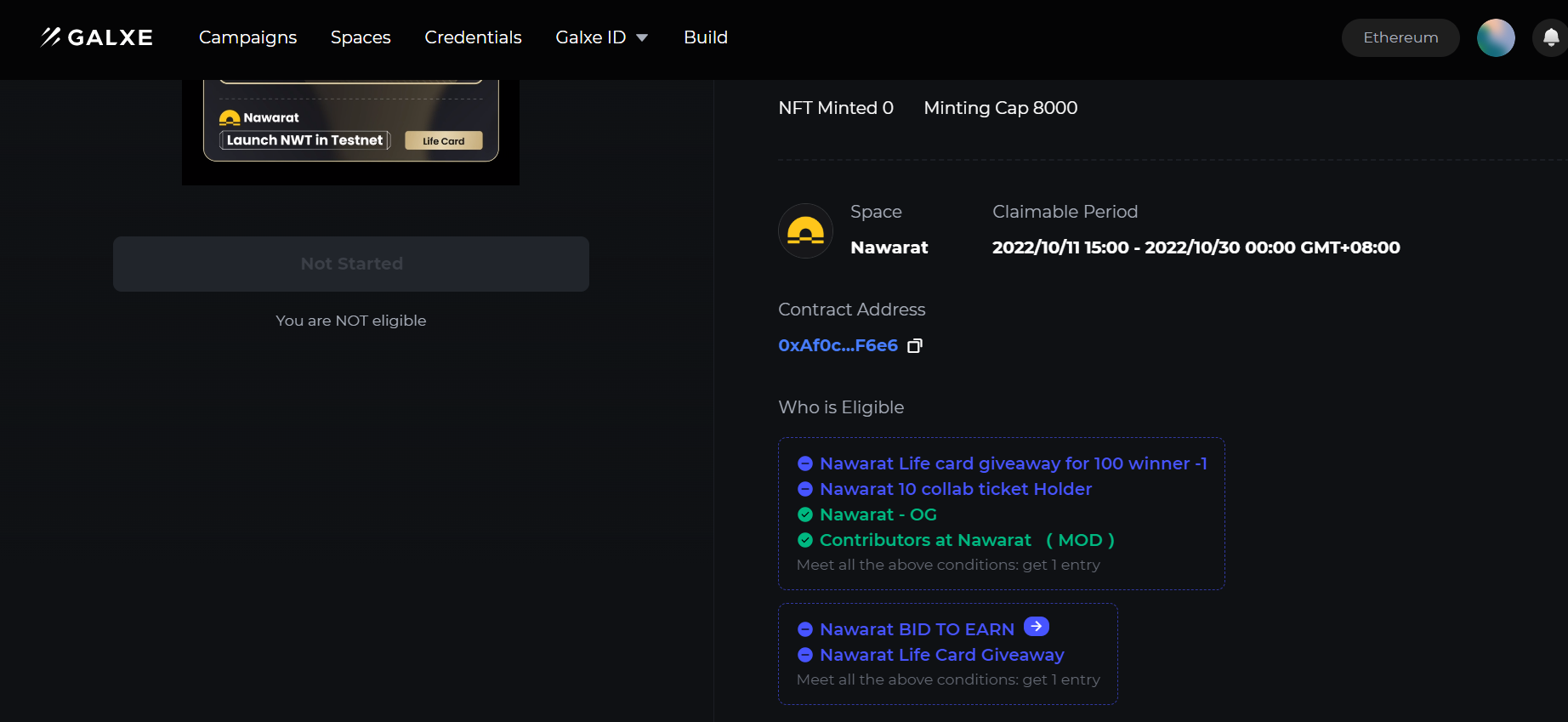1568x722 pixels.
Task: Click the 'NFT Minted 0' text
Action: pyautogui.click(x=836, y=108)
